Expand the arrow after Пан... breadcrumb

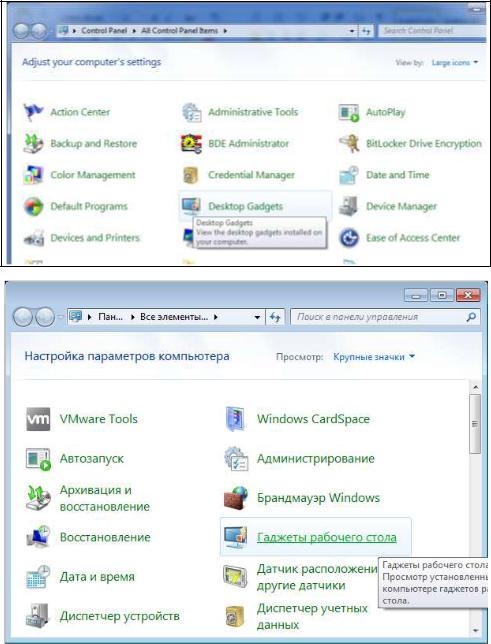tap(133, 317)
